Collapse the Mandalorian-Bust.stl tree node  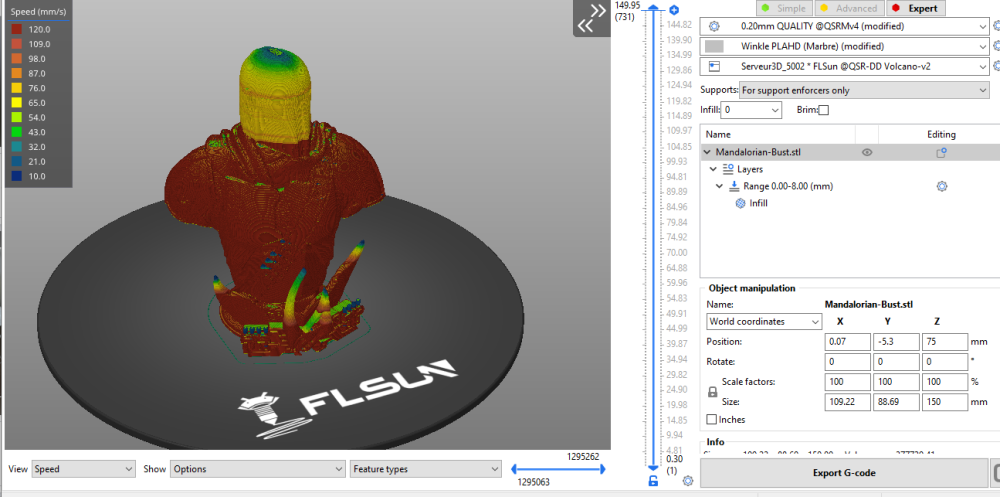pyautogui.click(x=707, y=152)
